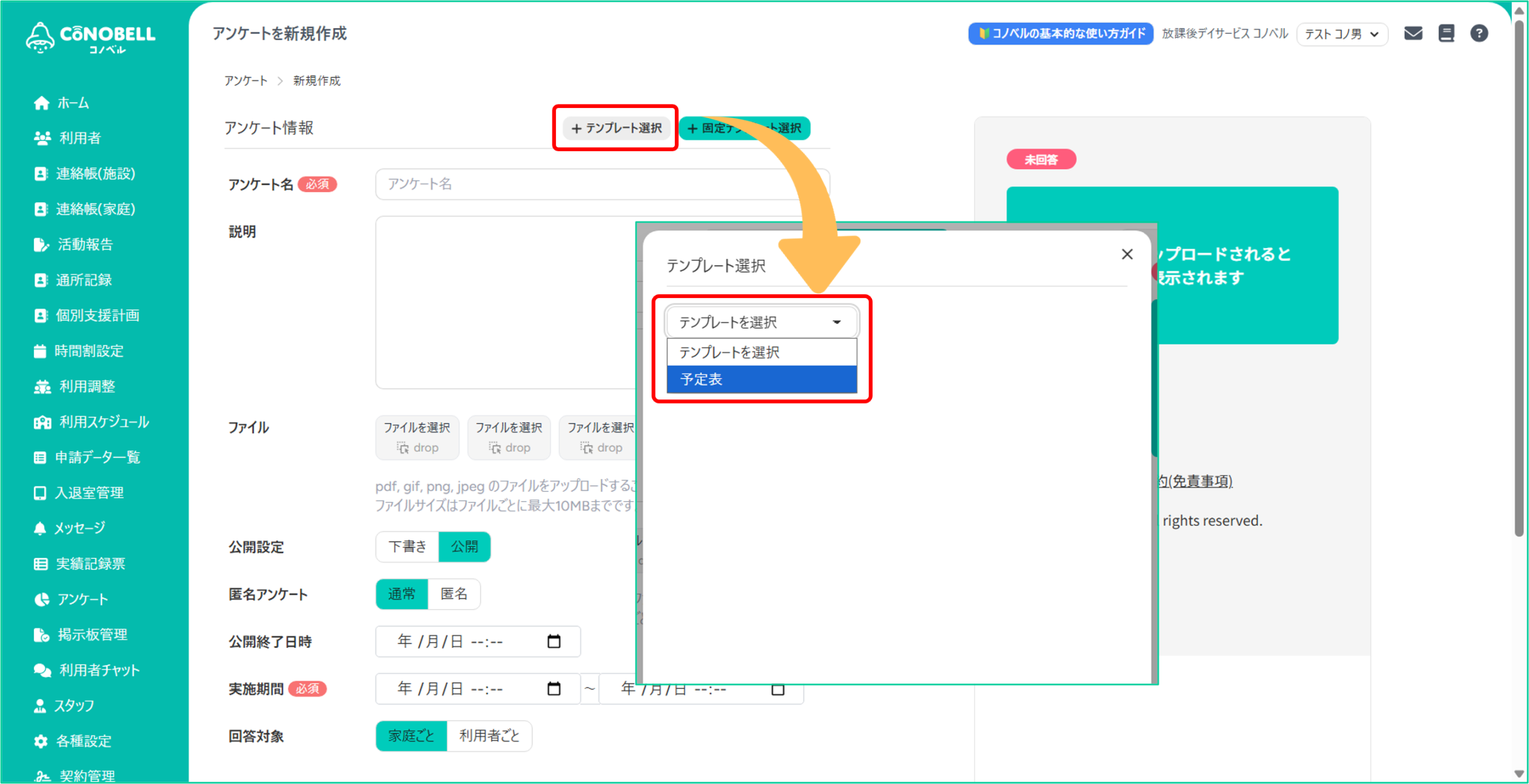Image resolution: width=1529 pixels, height=784 pixels.
Task: Expand the テンプレートを選択 dropdown
Action: [762, 322]
